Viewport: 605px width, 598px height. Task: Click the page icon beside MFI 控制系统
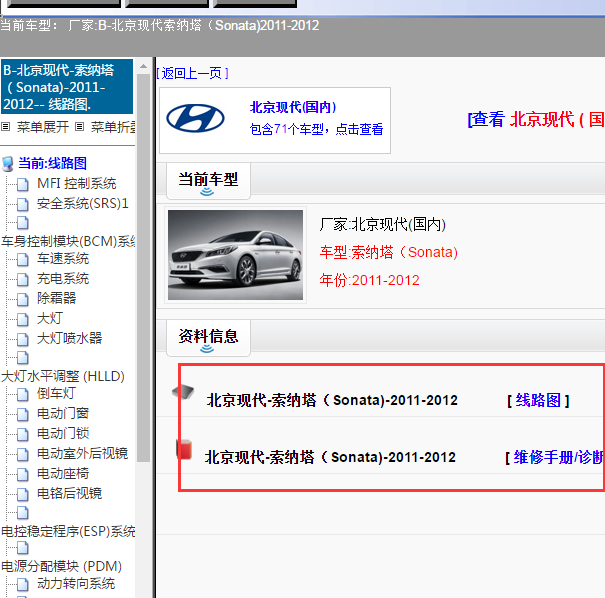pos(22,184)
